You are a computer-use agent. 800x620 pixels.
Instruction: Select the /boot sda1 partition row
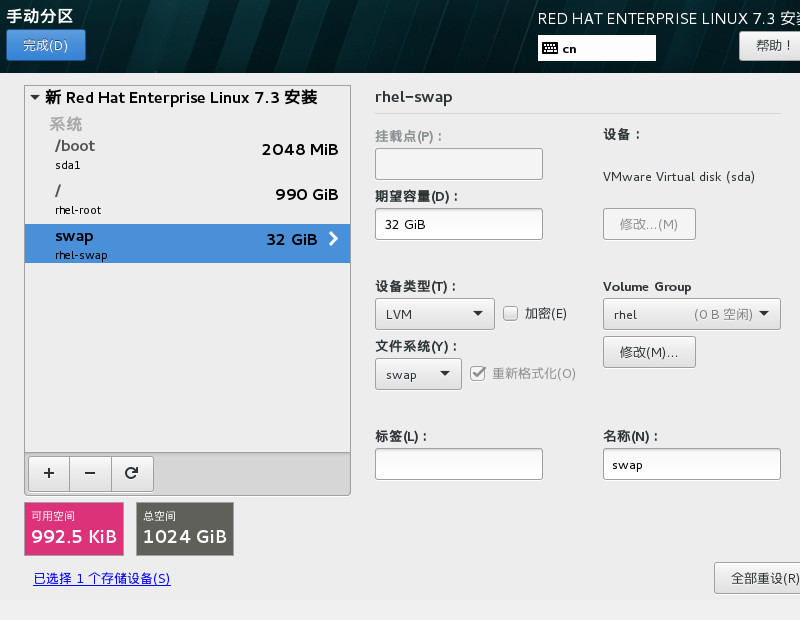(187, 155)
